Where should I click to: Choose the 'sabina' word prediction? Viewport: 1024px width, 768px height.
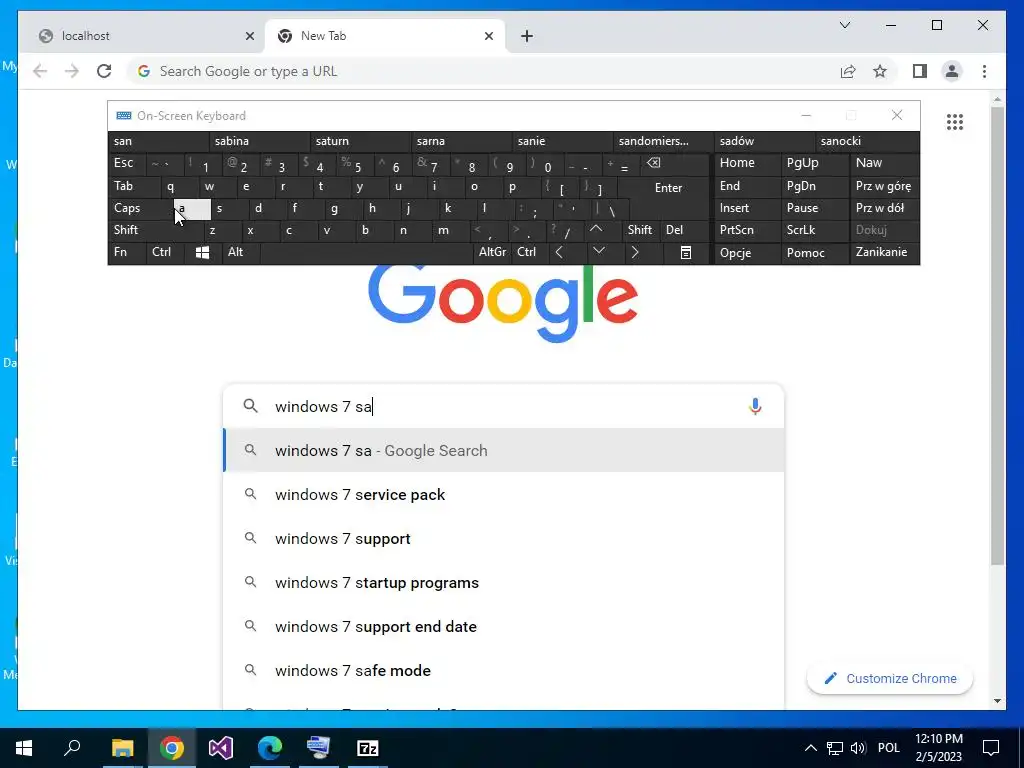point(260,141)
